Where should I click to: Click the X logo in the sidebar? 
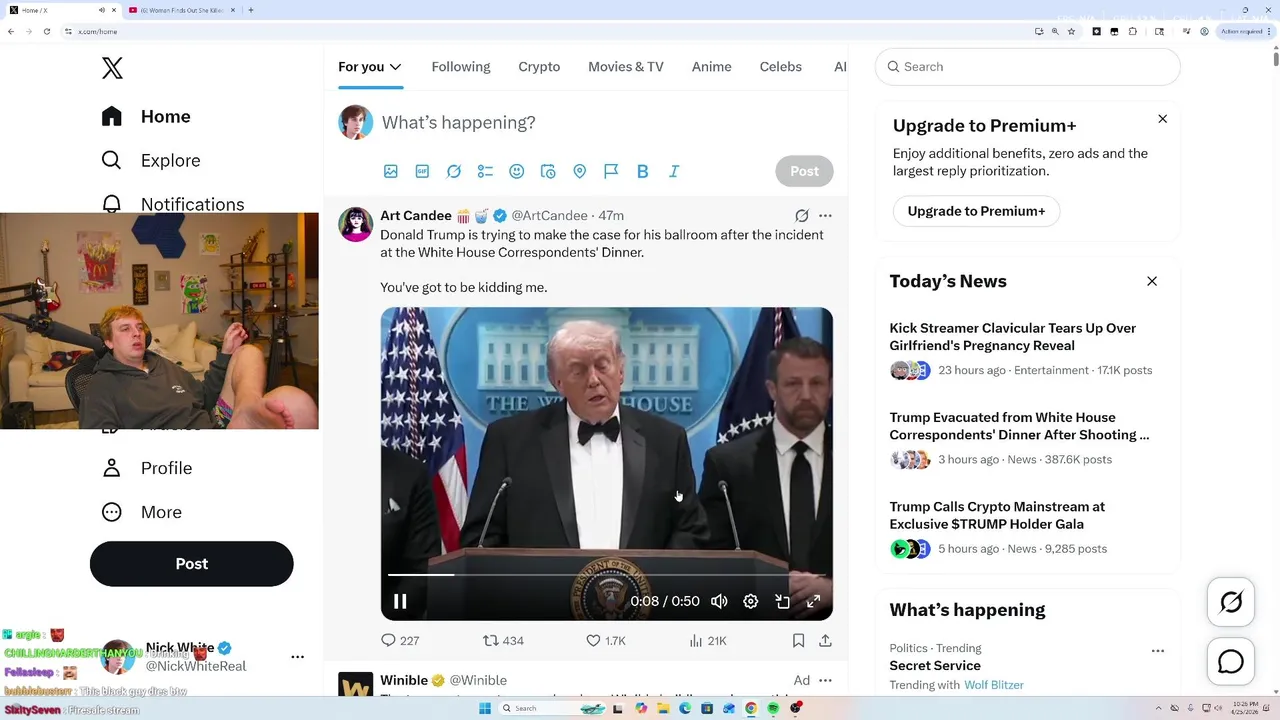(x=112, y=68)
